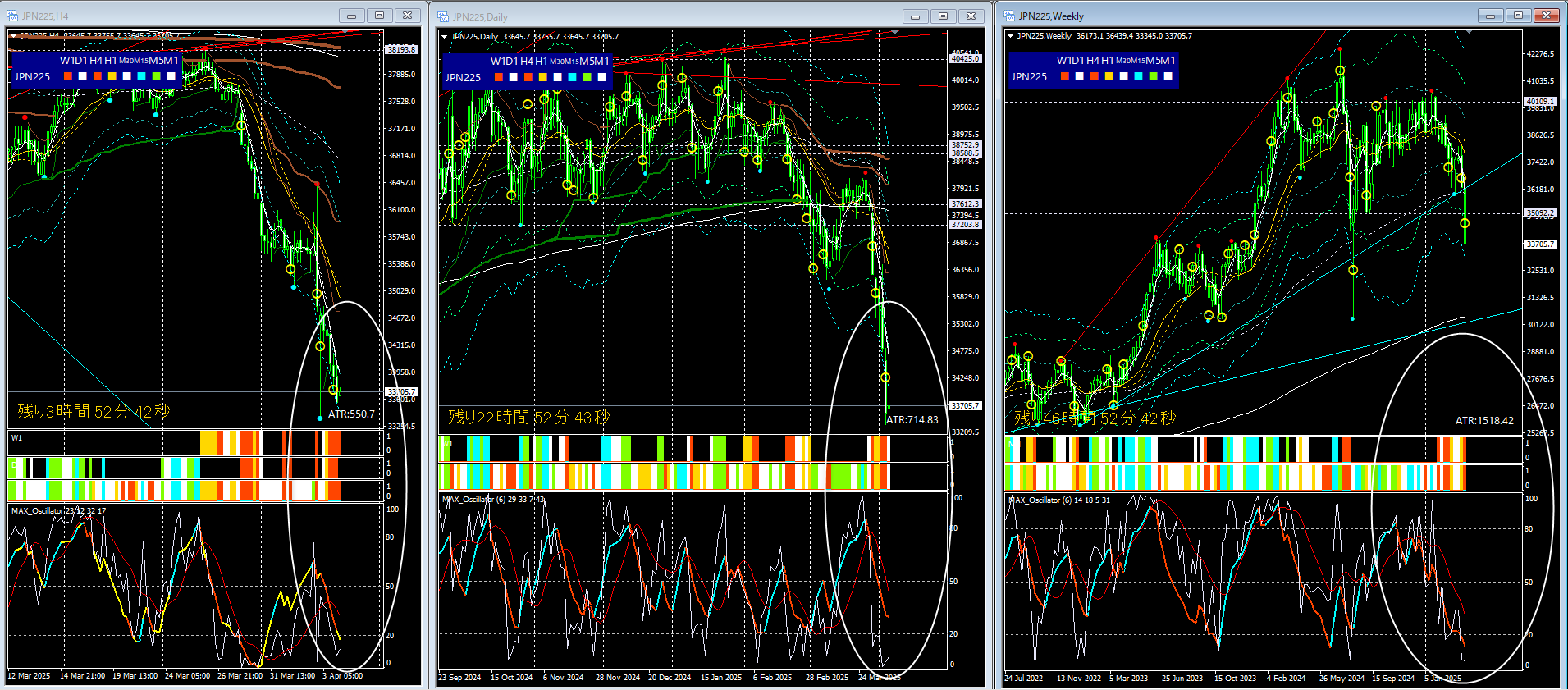Close the JPN225,H4 chart window
Screen dimensions: 1568x690
(x=408, y=16)
